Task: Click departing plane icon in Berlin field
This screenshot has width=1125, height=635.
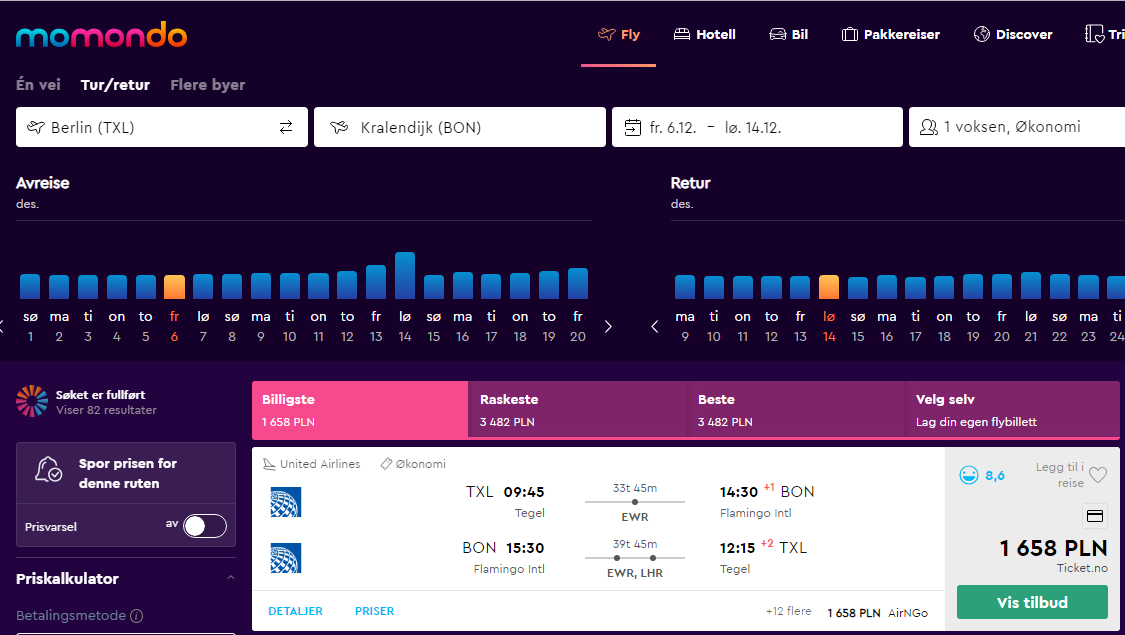Action: [x=36, y=127]
